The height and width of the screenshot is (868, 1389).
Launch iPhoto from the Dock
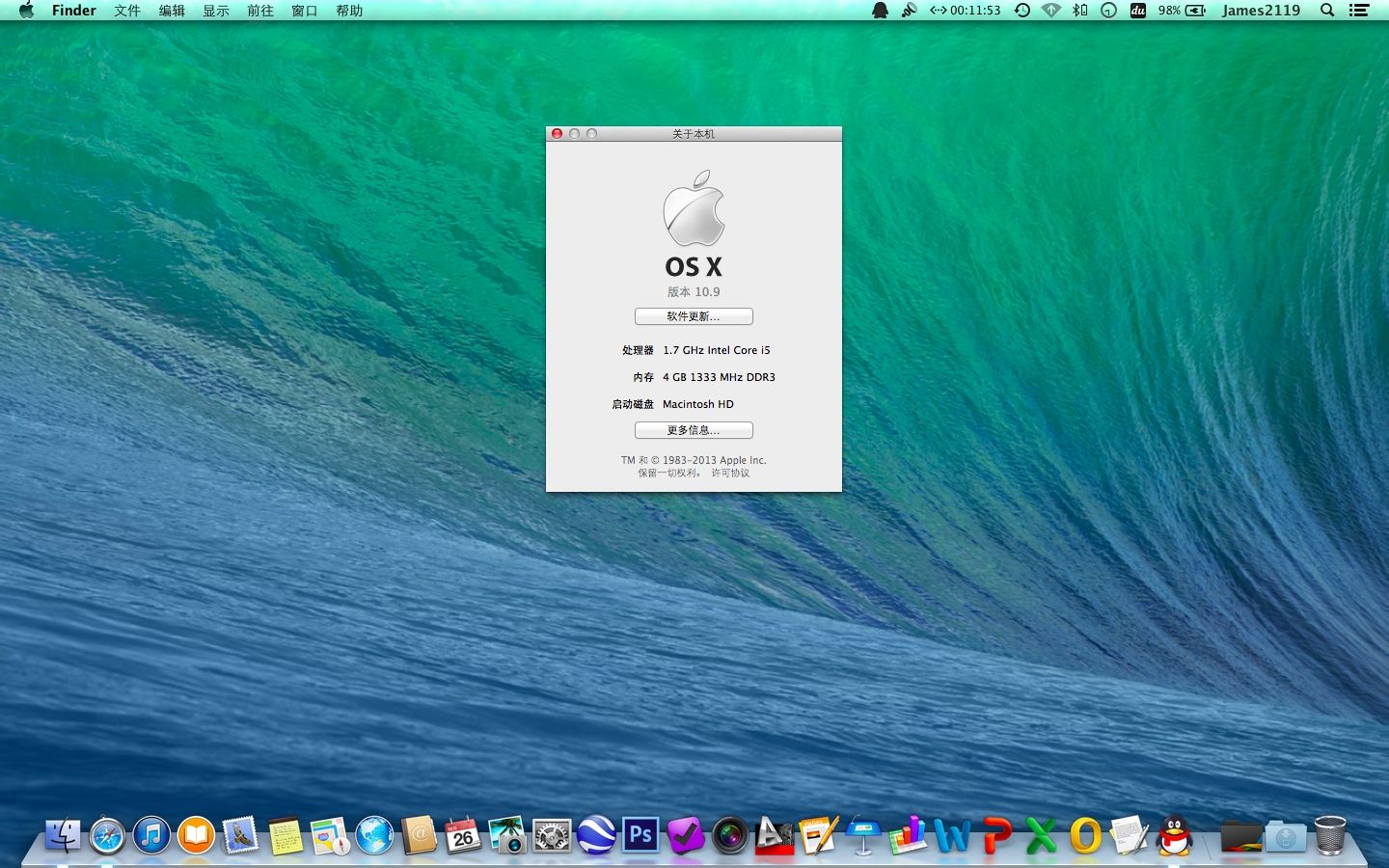(507, 835)
